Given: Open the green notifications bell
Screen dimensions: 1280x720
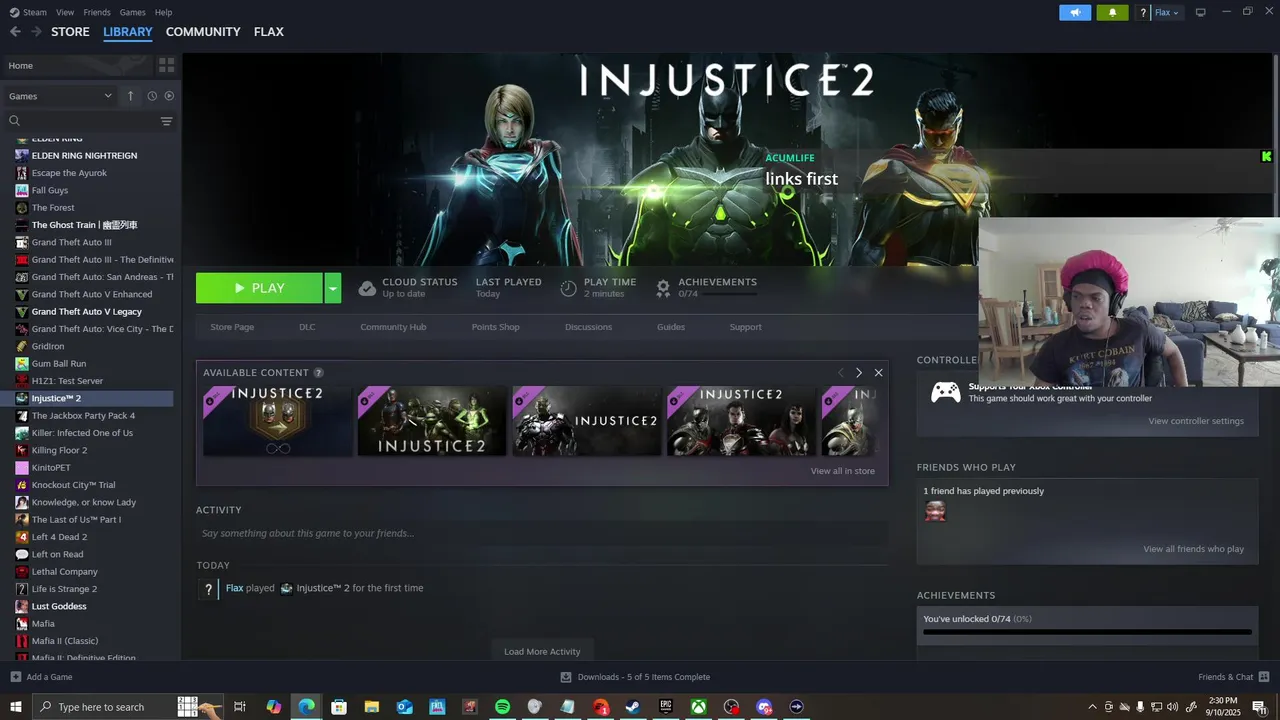Looking at the screenshot, I should coord(1112,12).
